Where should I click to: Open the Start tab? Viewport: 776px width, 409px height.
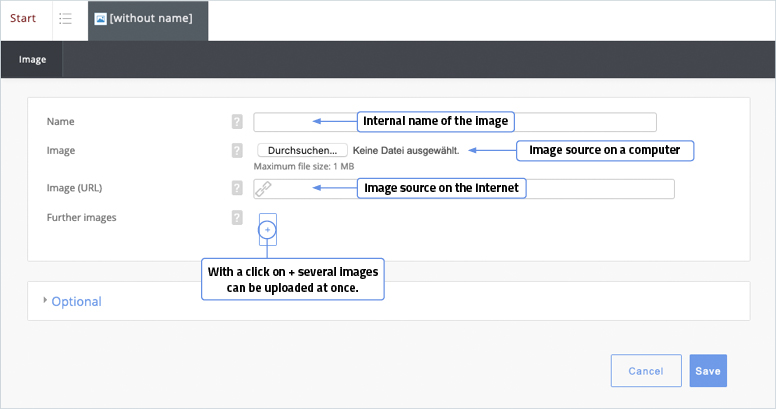pyautogui.click(x=23, y=18)
